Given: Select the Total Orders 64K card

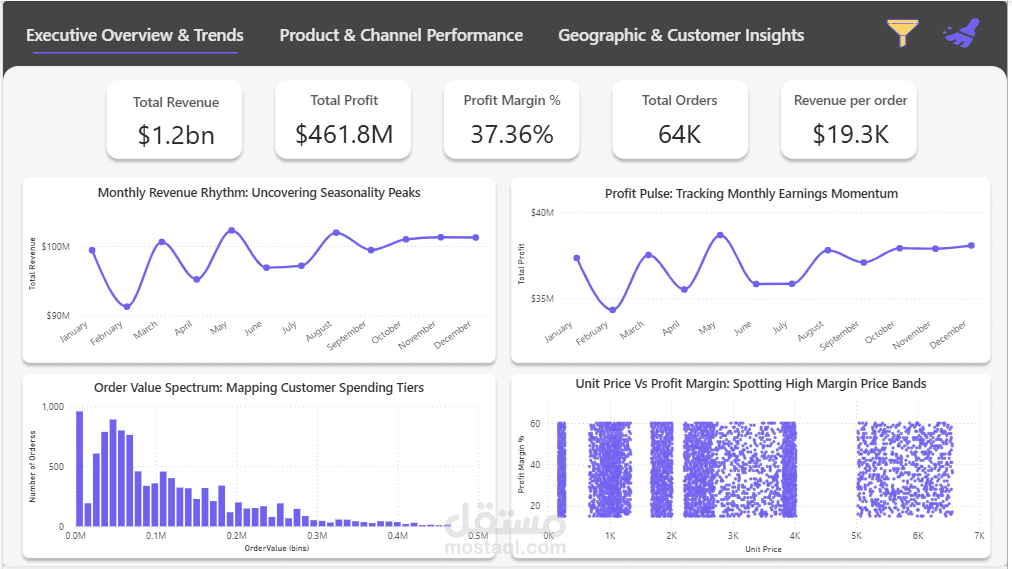Looking at the screenshot, I should tap(680, 120).
